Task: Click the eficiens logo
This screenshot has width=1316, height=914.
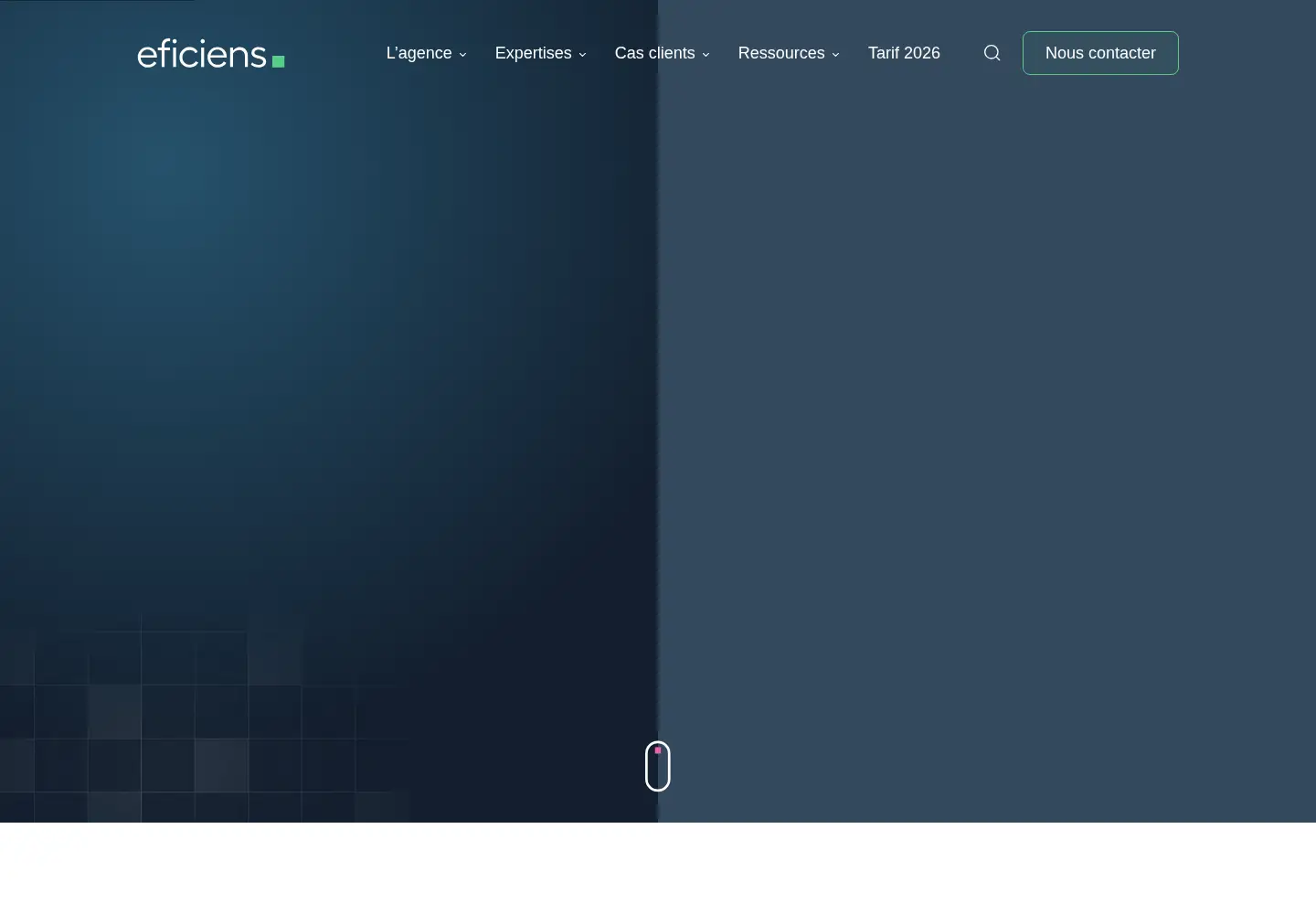Action: (211, 53)
